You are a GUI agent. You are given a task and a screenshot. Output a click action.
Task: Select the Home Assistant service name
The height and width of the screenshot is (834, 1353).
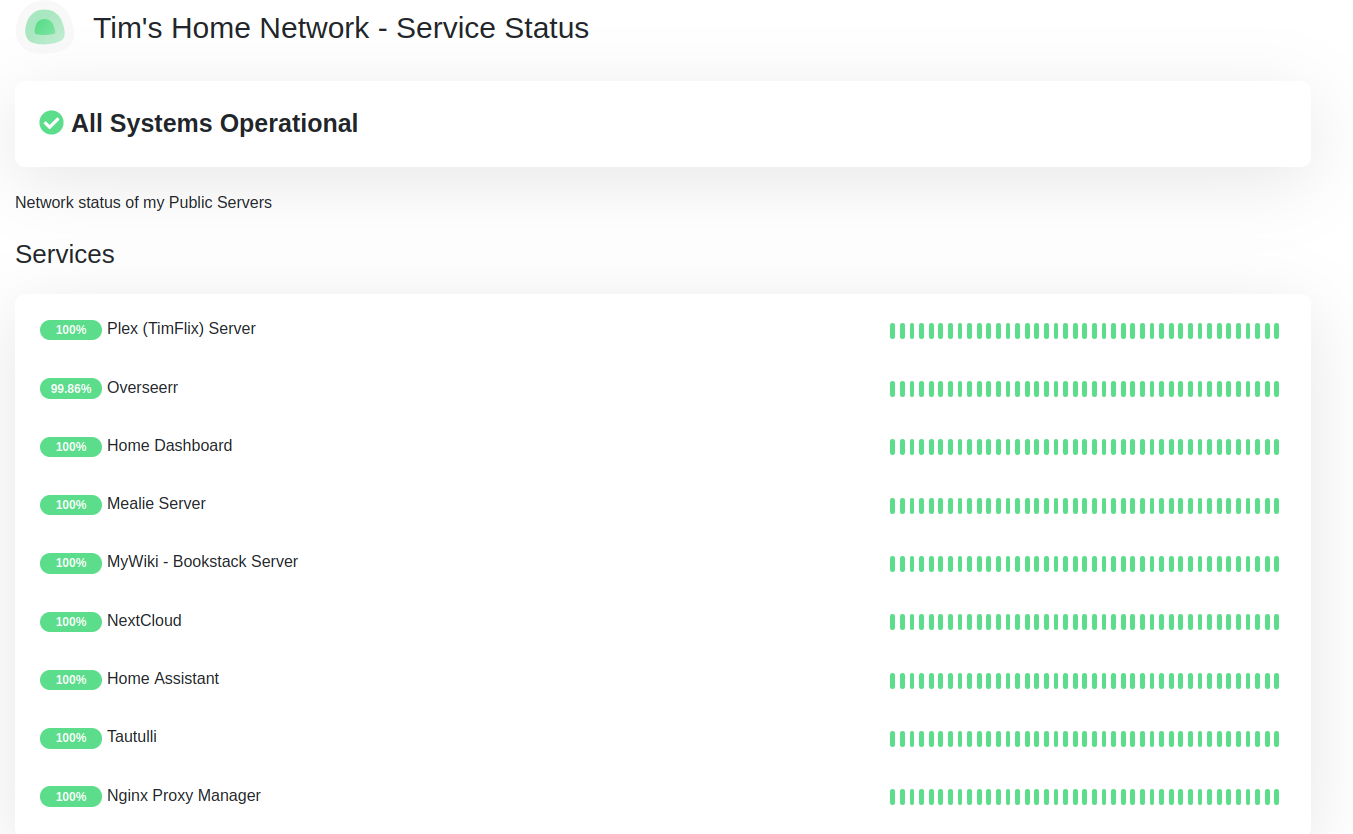(163, 678)
